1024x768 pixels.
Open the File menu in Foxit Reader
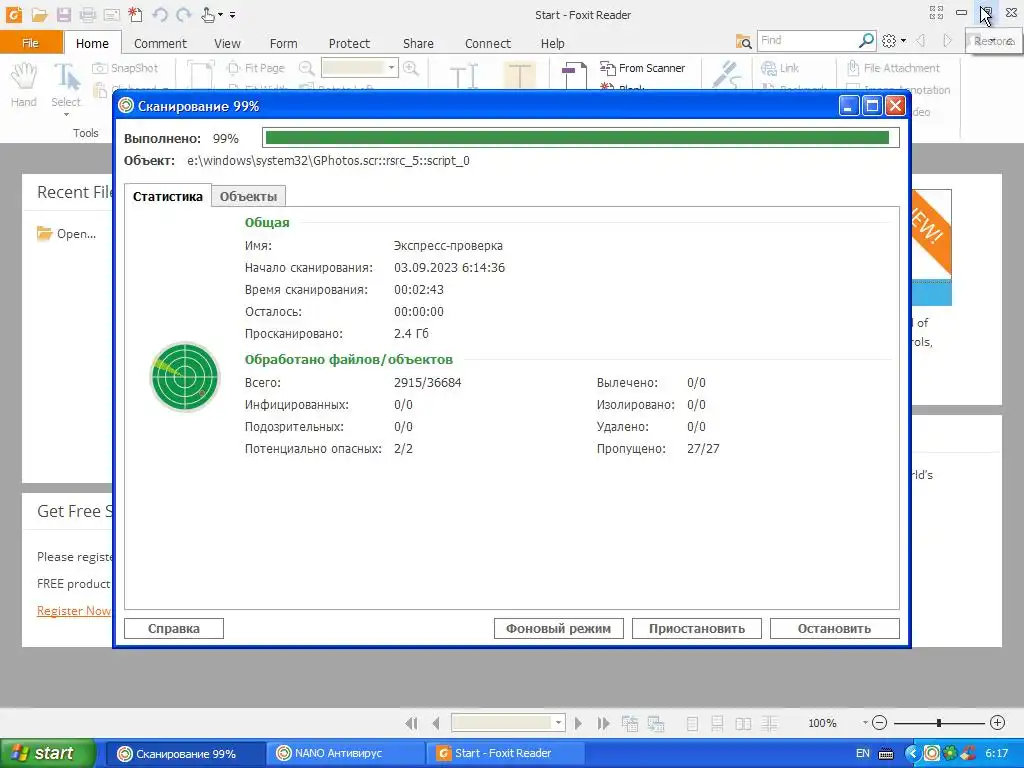(x=30, y=43)
